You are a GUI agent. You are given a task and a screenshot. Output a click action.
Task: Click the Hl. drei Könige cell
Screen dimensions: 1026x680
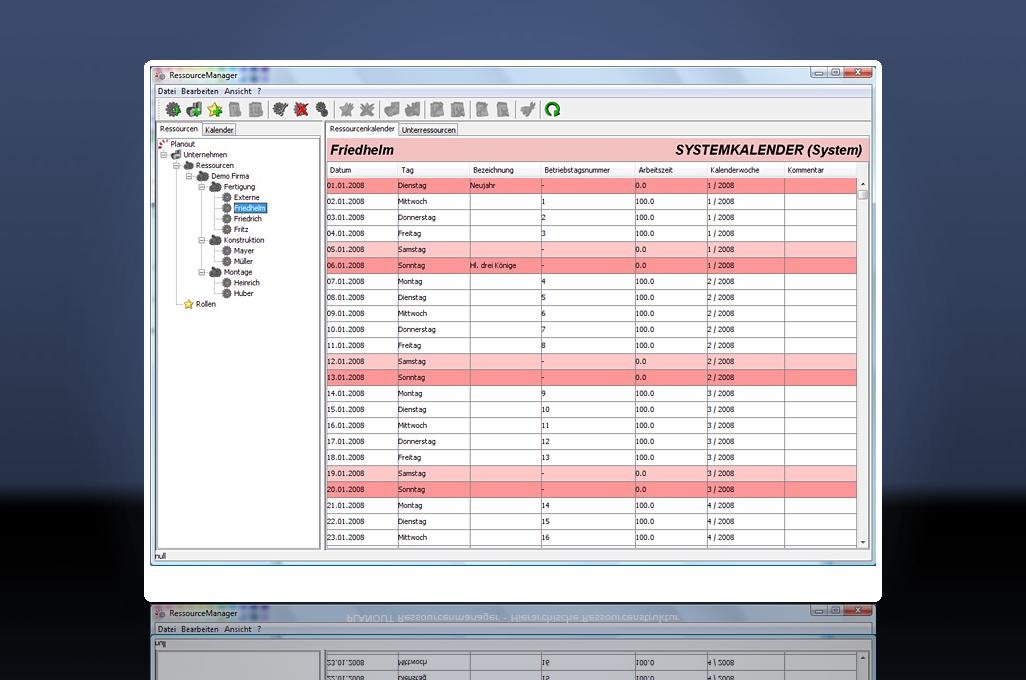tap(505, 266)
